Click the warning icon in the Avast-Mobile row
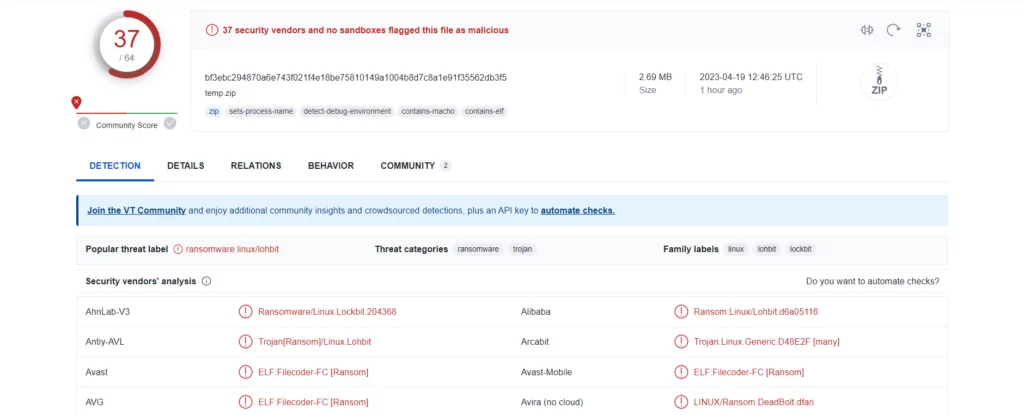This screenshot has height=415, width=1024. tap(681, 372)
